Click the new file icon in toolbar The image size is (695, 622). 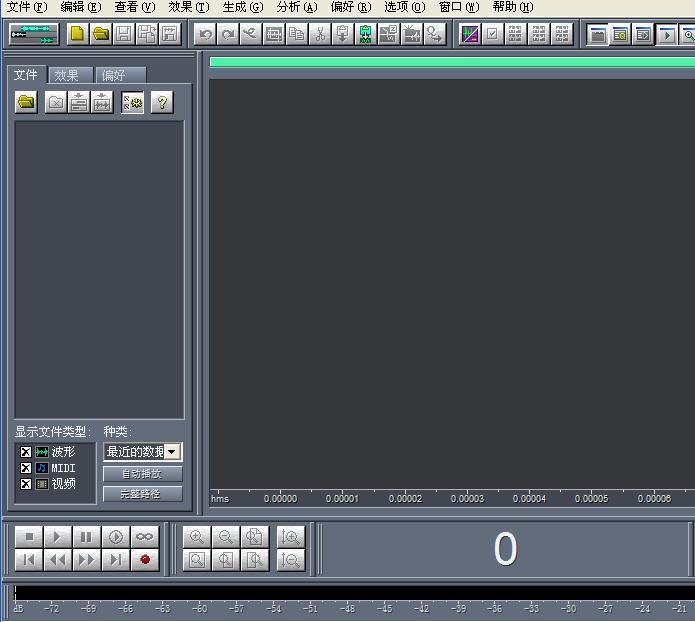pyautogui.click(x=77, y=34)
